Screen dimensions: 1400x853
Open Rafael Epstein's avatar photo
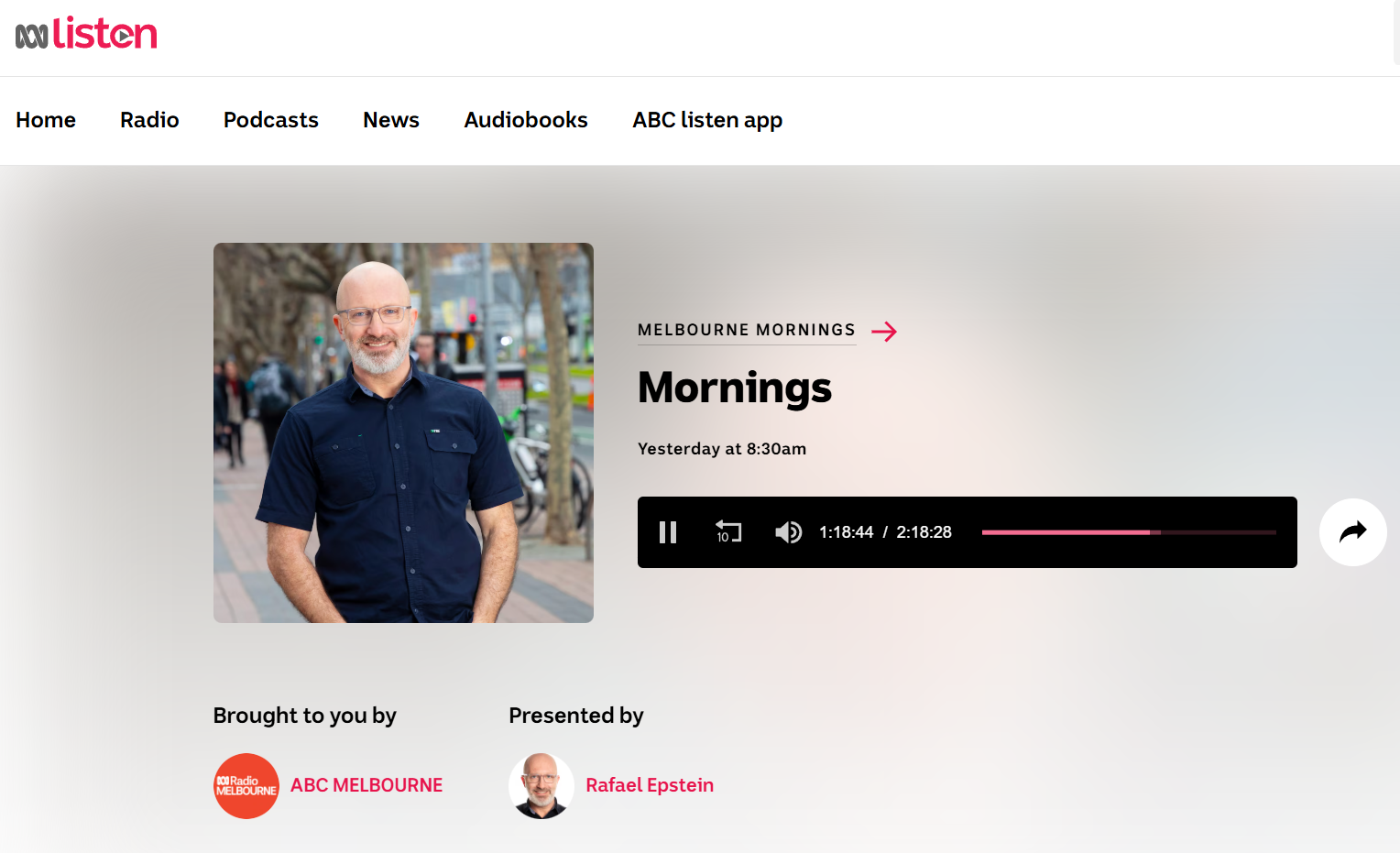[541, 786]
